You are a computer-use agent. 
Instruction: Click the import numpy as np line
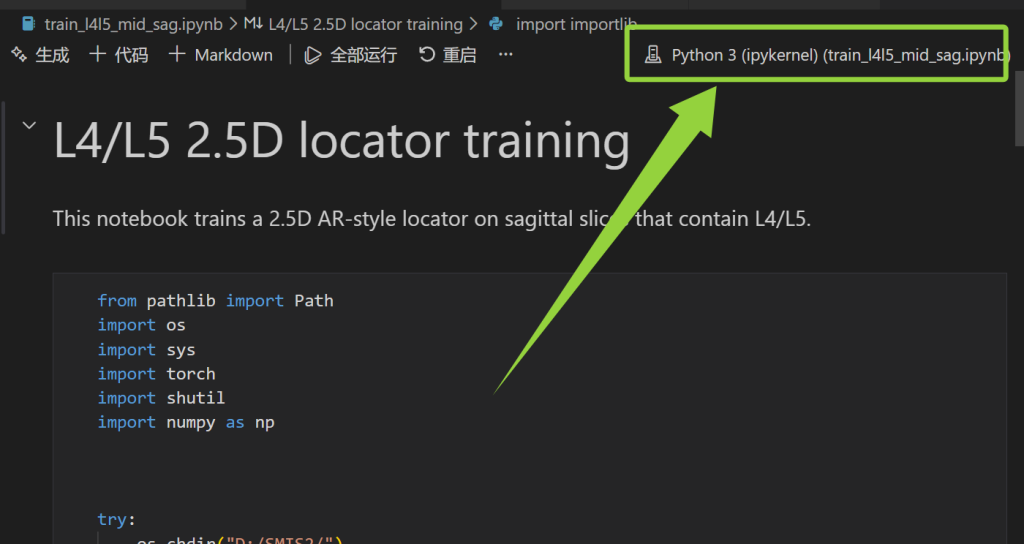186,423
